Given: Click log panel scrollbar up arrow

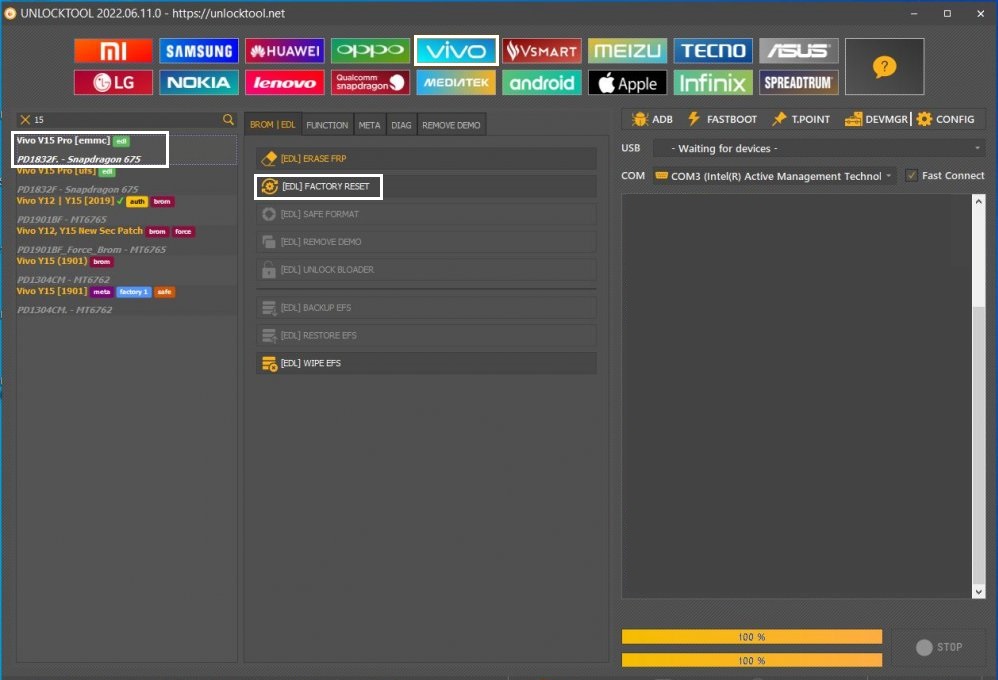Looking at the screenshot, I should point(978,201).
